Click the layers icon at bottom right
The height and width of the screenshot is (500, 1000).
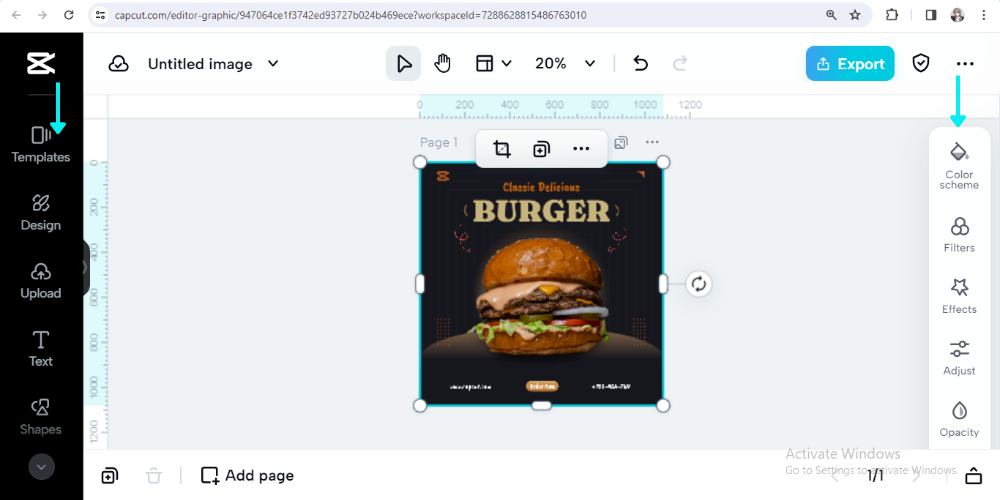pyautogui.click(x=973, y=476)
